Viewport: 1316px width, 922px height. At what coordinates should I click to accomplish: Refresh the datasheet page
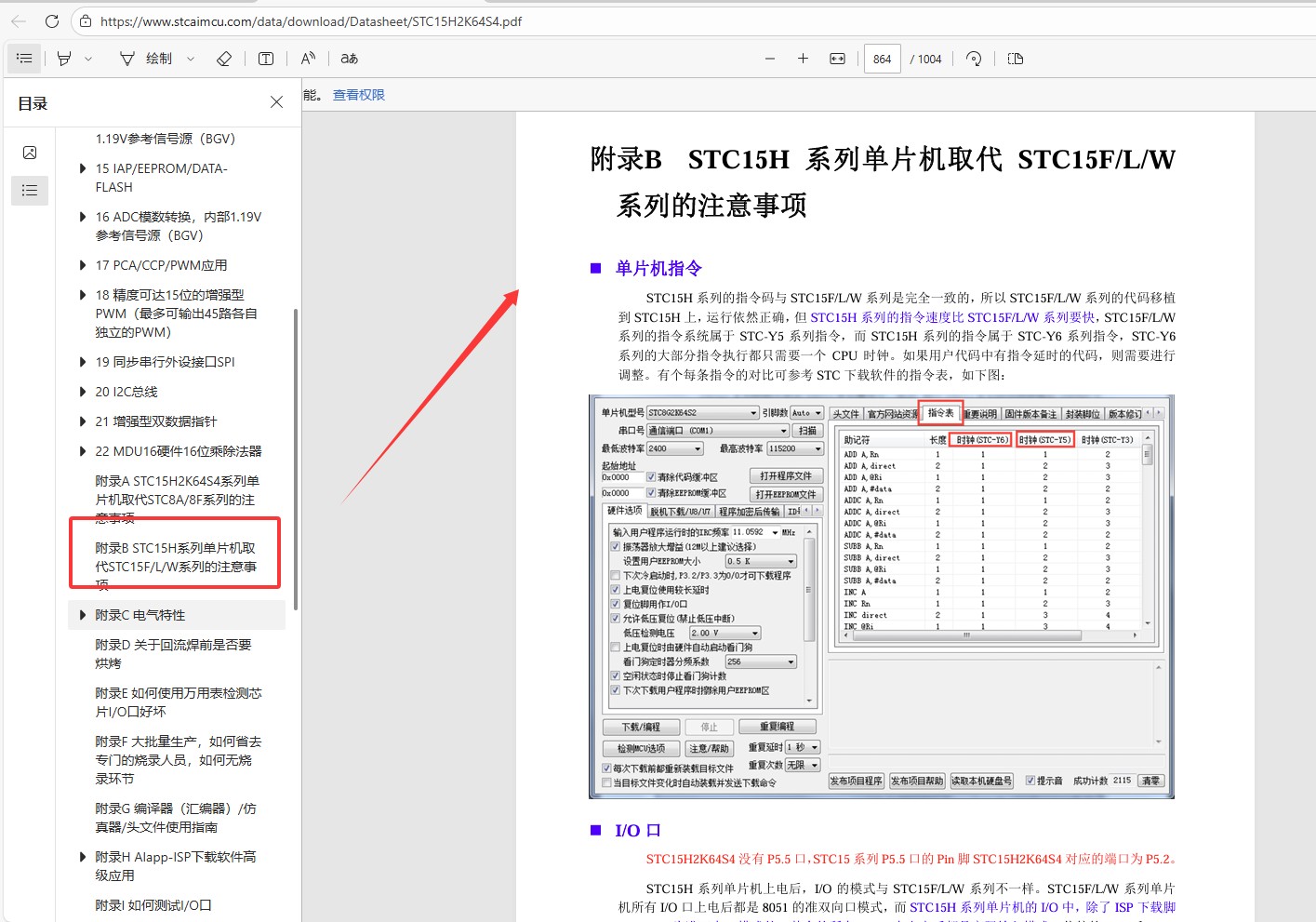point(52,20)
